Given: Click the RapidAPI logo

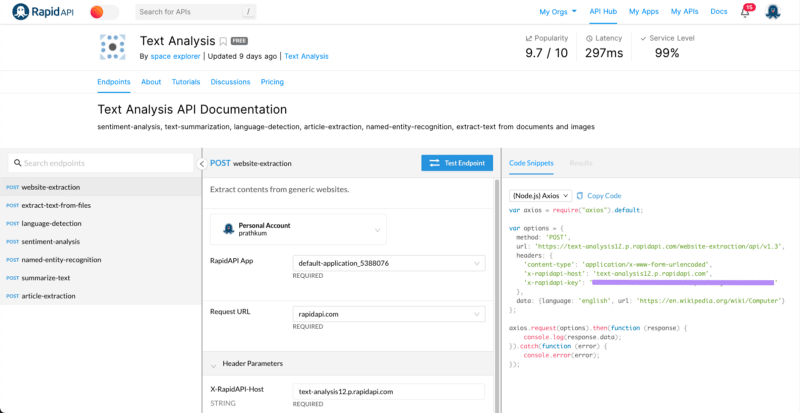Looking at the screenshot, I should [x=43, y=11].
